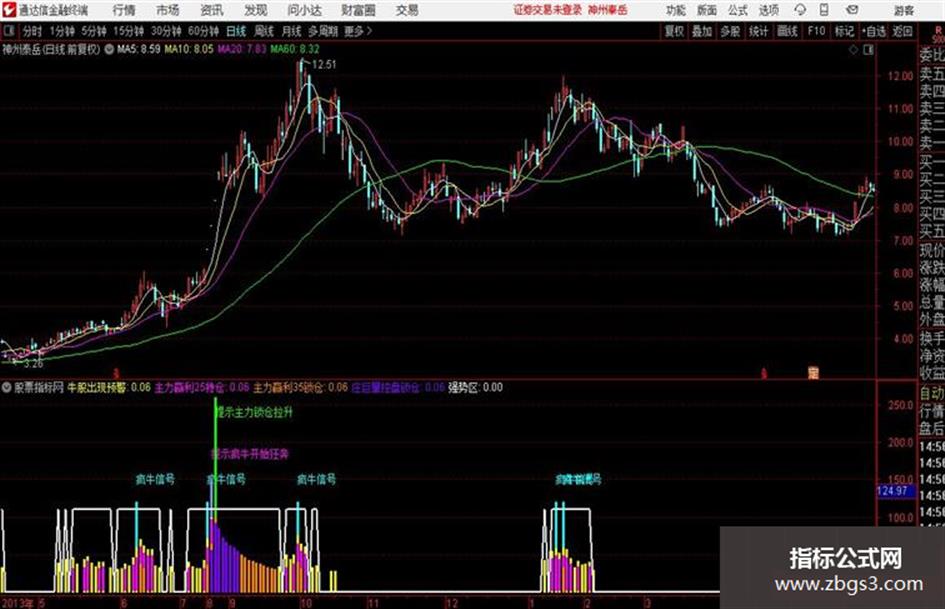Click the 牛股出现预警: 0.06 indicator label

[x=109, y=388]
